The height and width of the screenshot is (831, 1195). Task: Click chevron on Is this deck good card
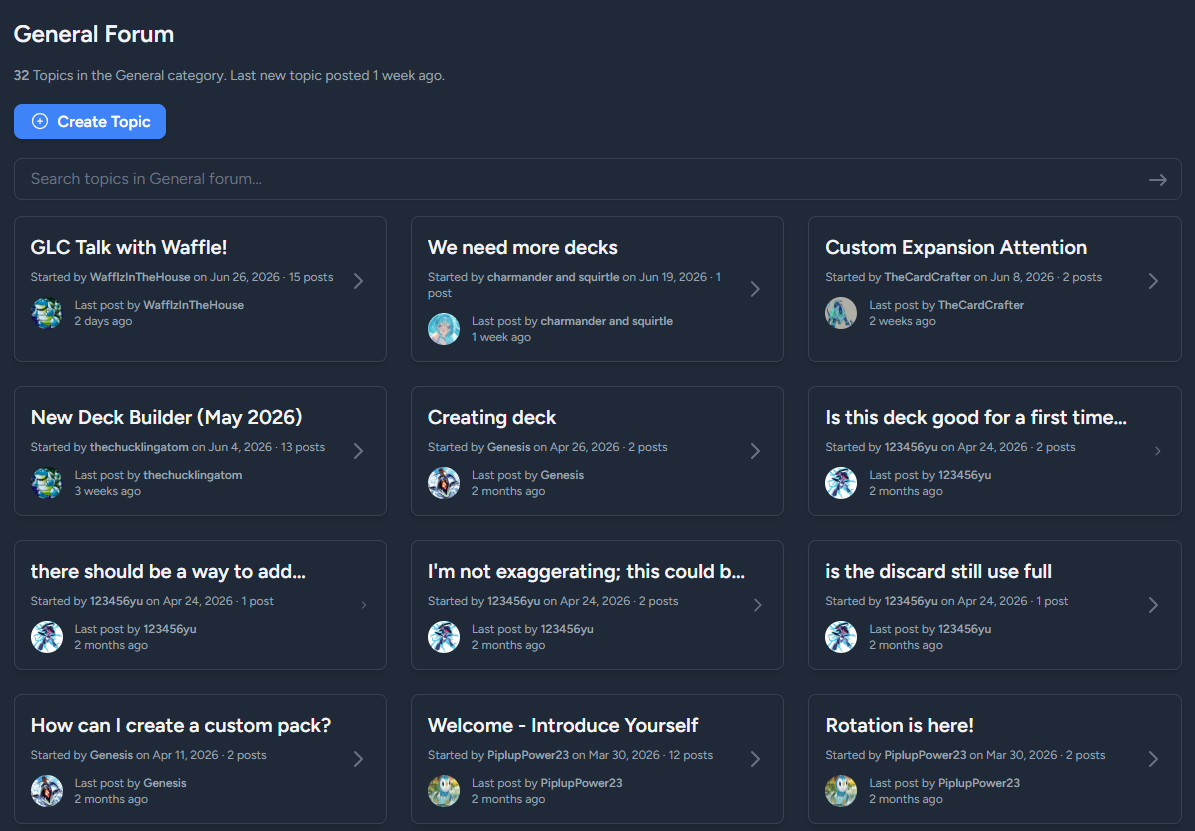coord(1158,451)
